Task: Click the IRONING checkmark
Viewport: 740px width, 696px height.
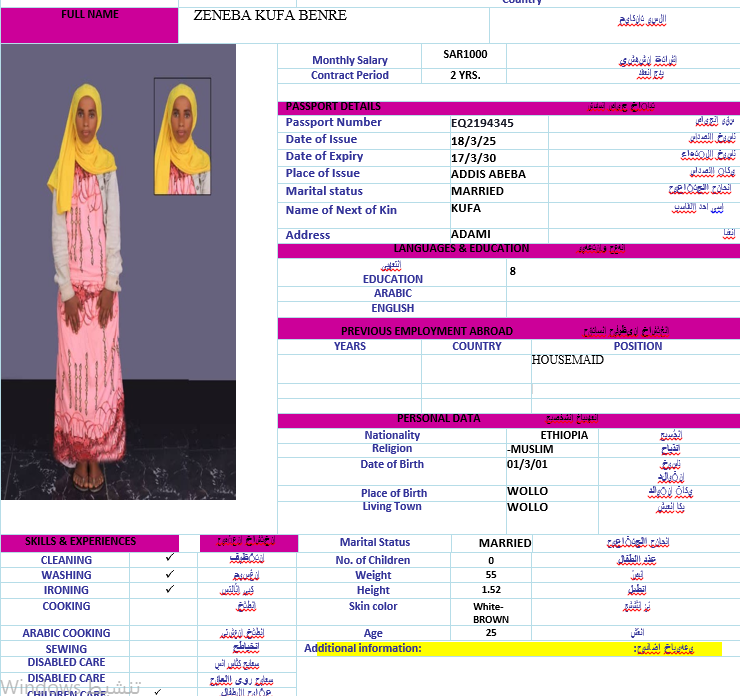Action: click(170, 589)
